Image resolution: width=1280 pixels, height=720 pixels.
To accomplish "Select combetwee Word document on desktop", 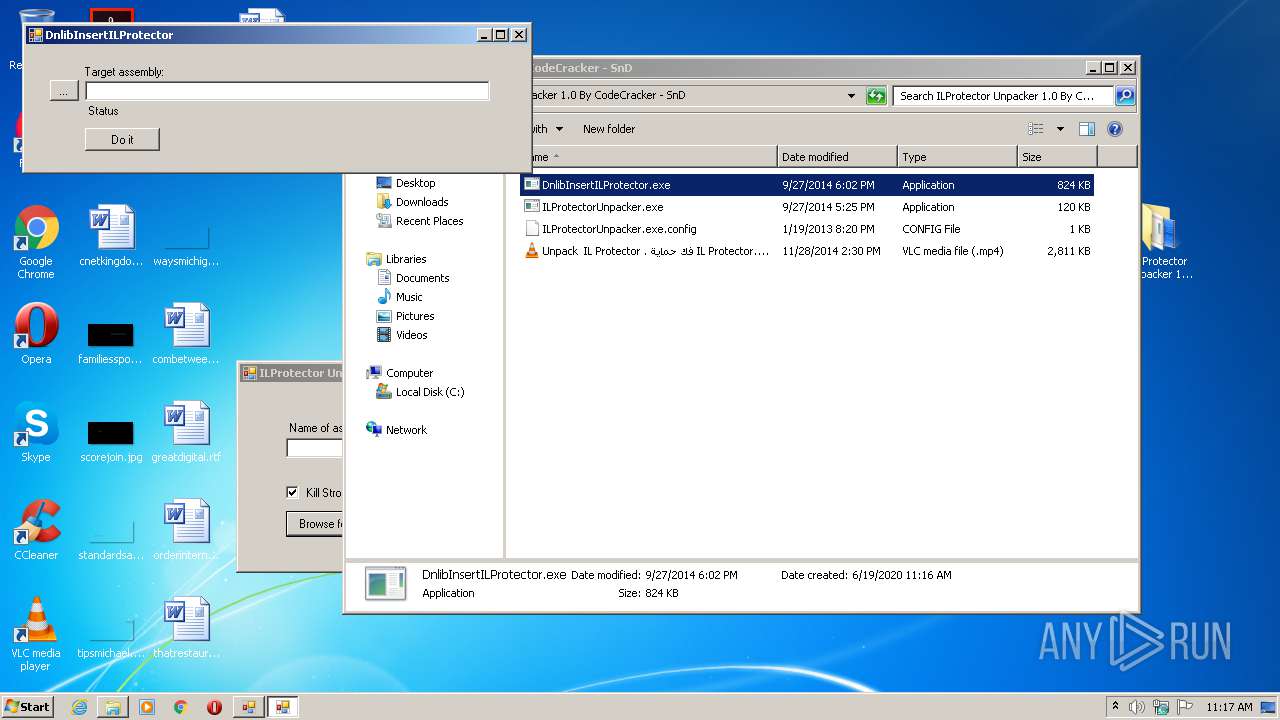I will coord(186,334).
